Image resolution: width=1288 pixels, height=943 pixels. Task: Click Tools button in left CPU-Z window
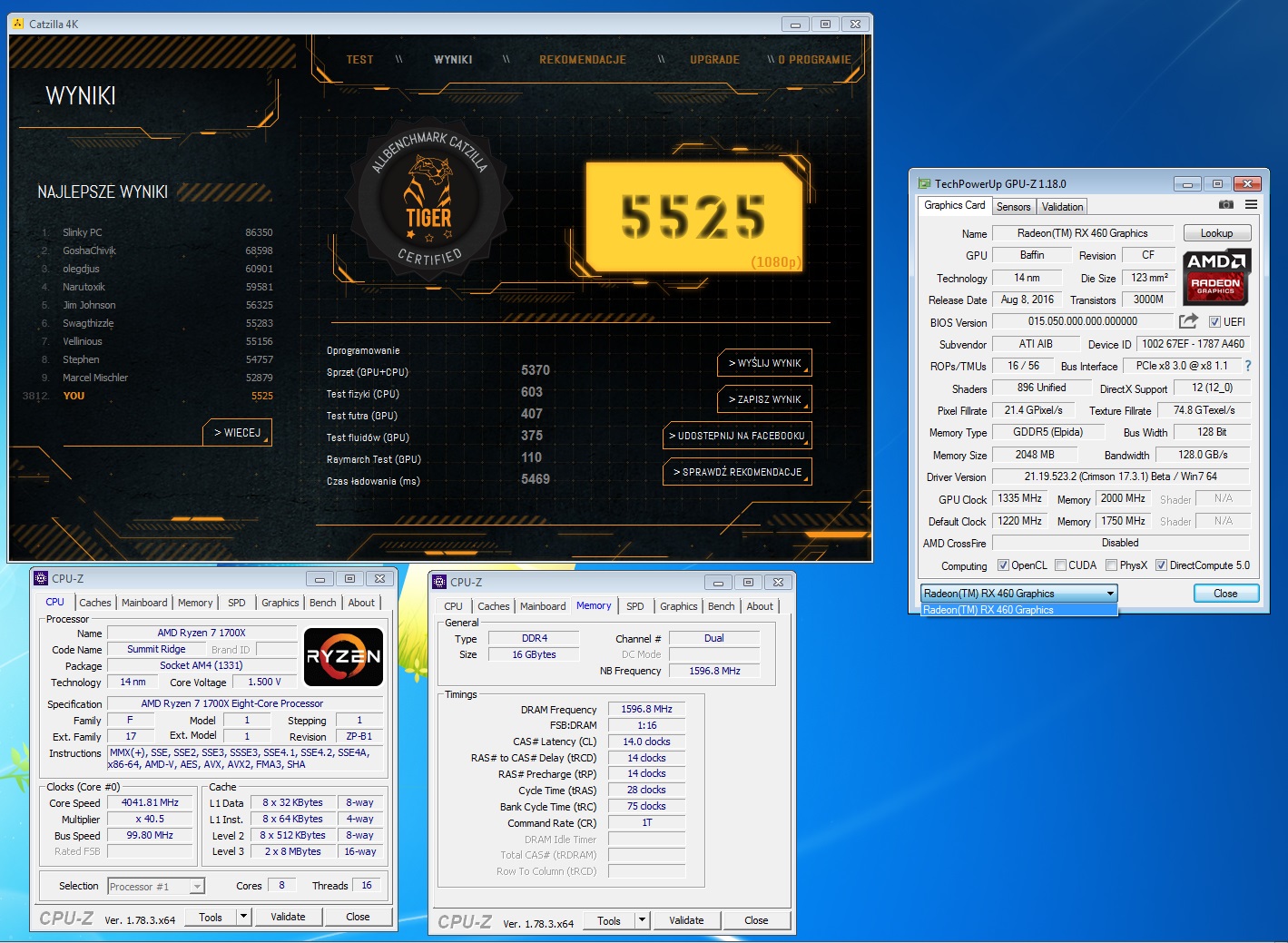pos(211,917)
